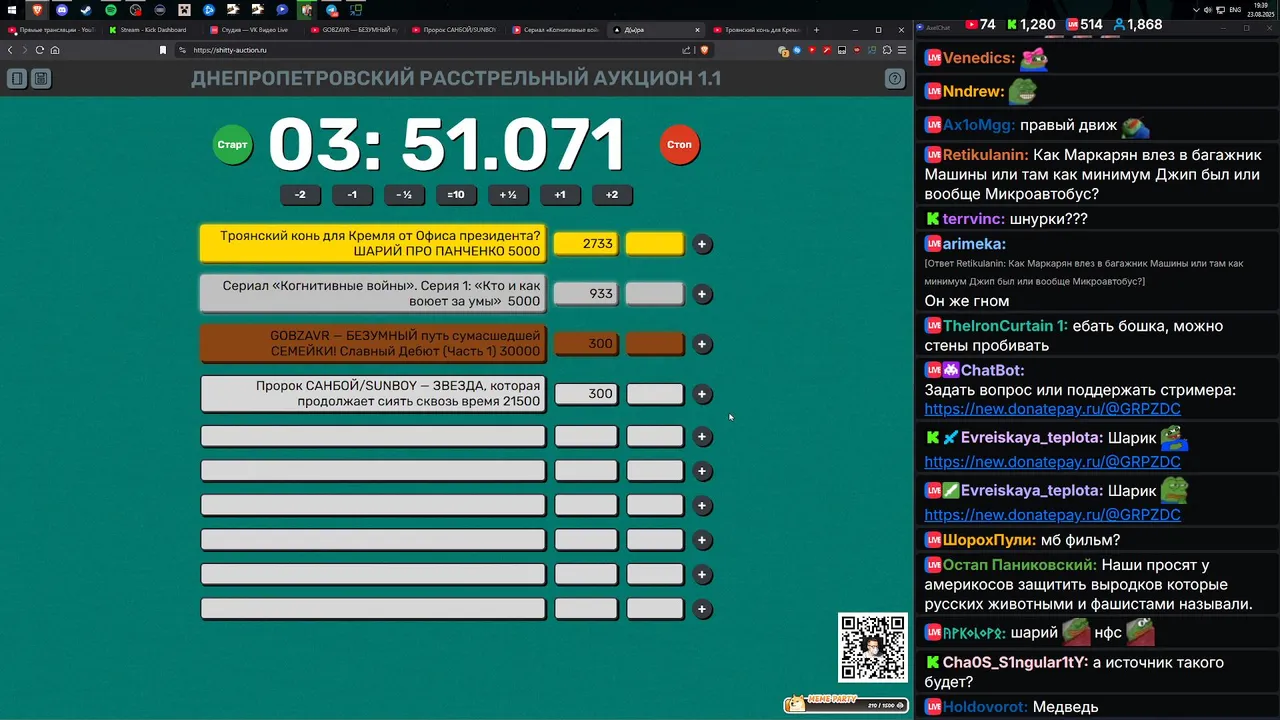Click the browser home icon

(55, 50)
